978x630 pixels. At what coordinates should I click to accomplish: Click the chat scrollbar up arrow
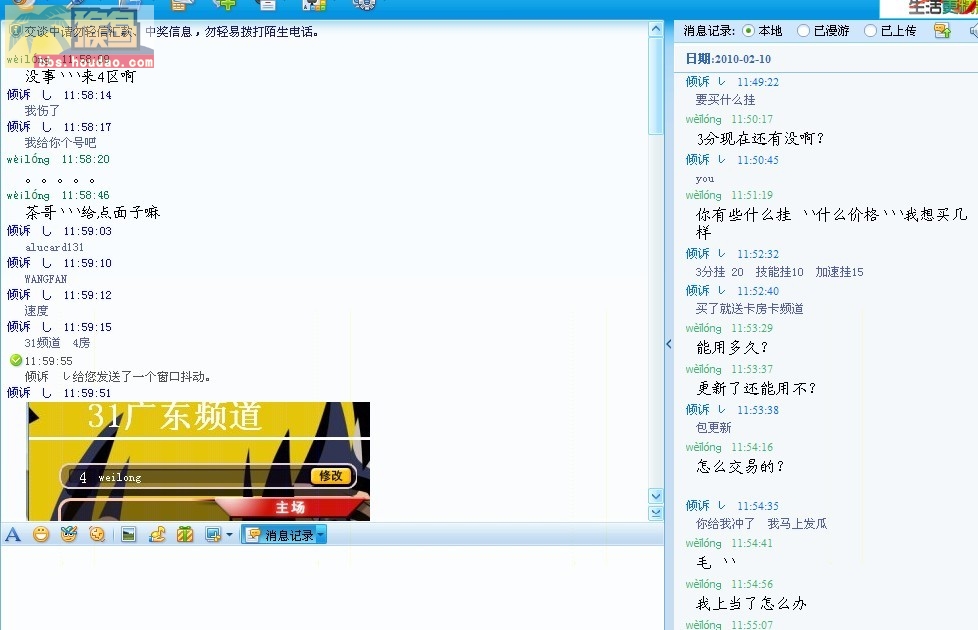(x=656, y=29)
